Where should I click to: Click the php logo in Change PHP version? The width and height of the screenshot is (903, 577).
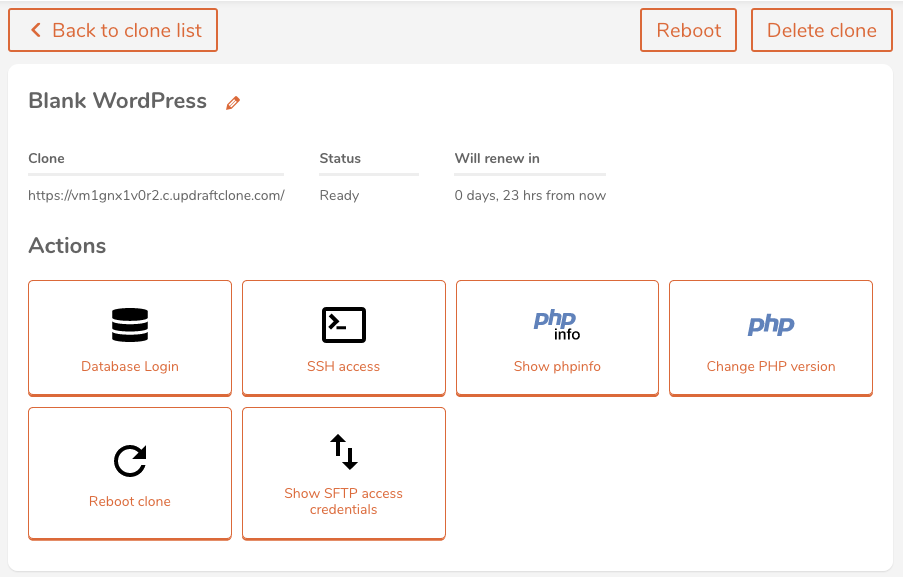[771, 325]
